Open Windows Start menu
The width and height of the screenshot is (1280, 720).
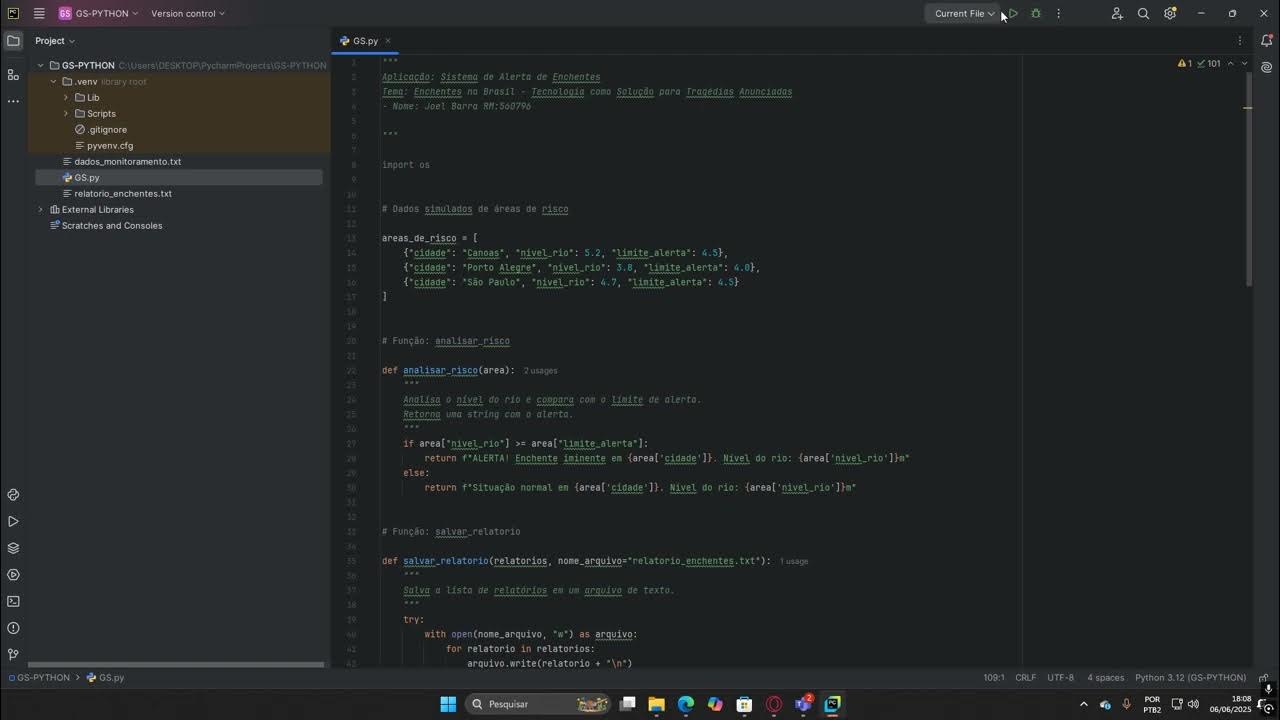click(x=448, y=704)
